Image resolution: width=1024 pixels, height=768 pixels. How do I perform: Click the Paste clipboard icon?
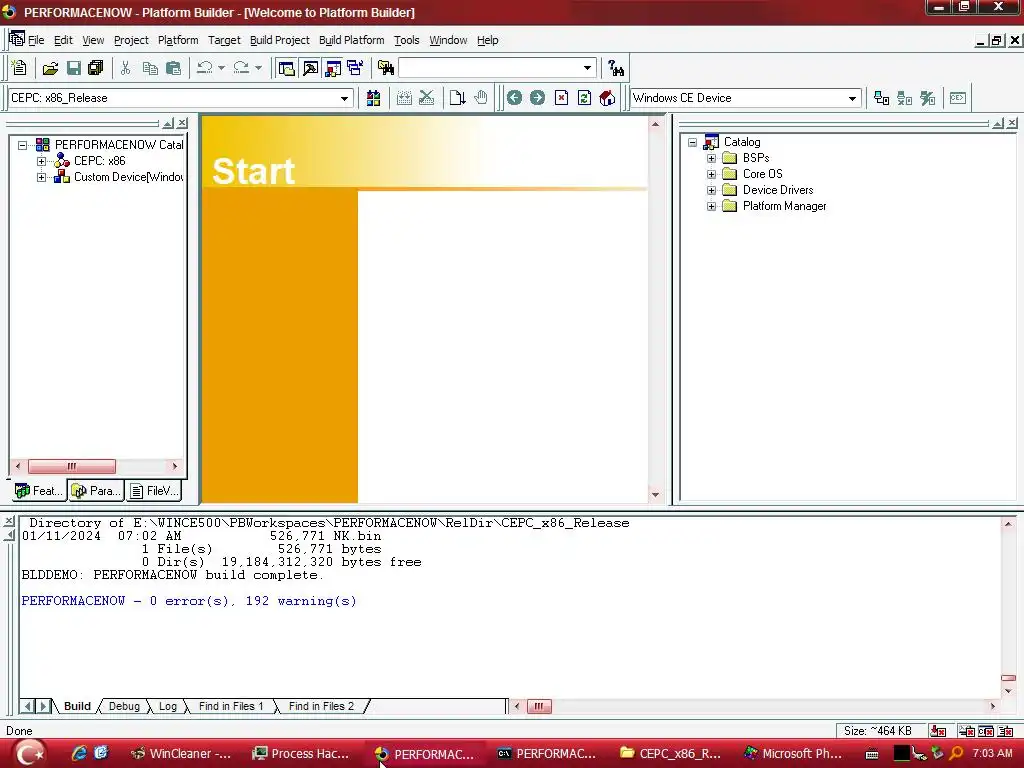[173, 68]
